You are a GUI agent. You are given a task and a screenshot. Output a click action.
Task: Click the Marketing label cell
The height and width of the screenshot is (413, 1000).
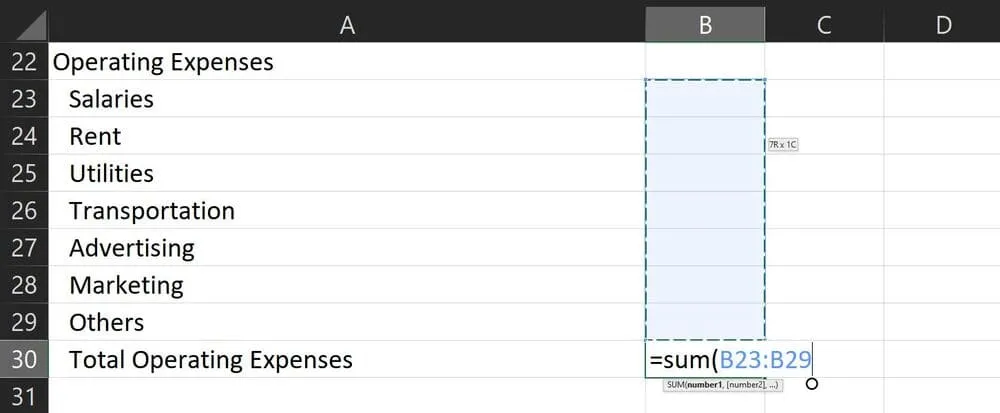pos(126,285)
